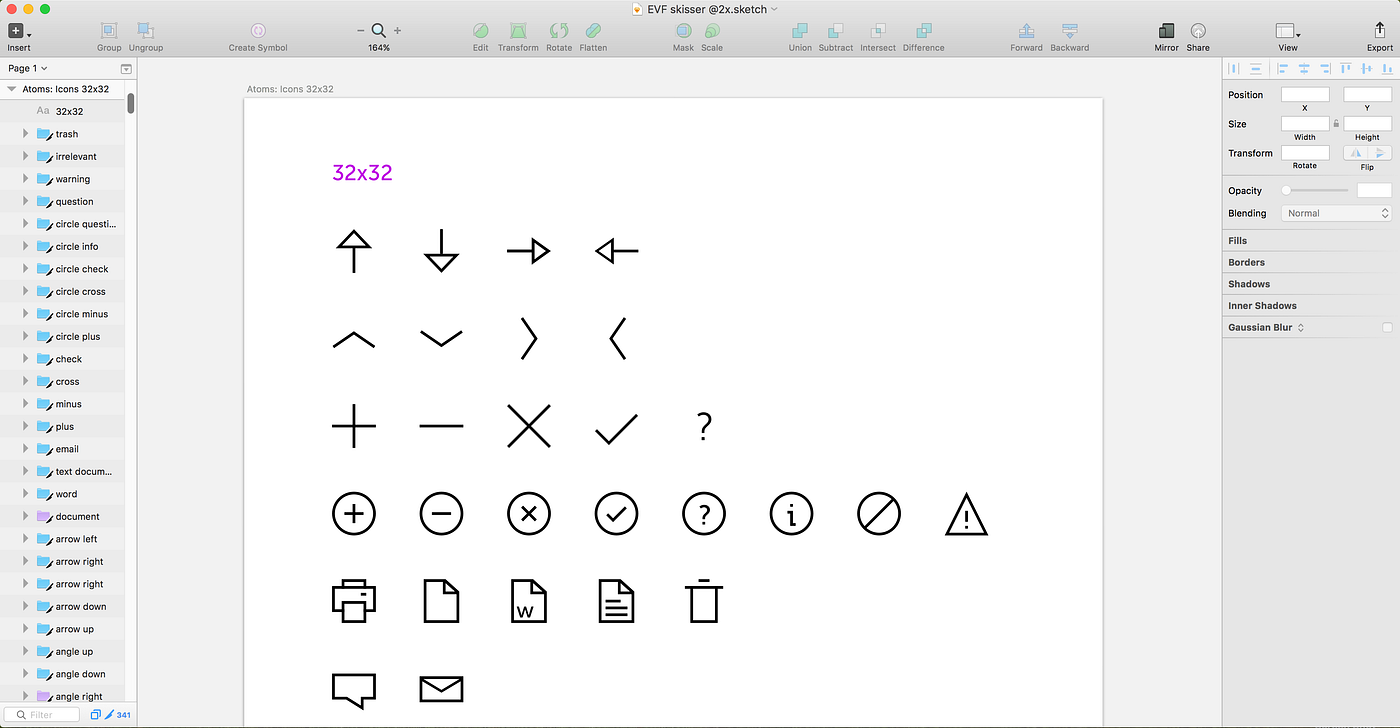Image resolution: width=1400 pixels, height=728 pixels.
Task: Click the Create Symbol icon
Action: [x=258, y=31]
